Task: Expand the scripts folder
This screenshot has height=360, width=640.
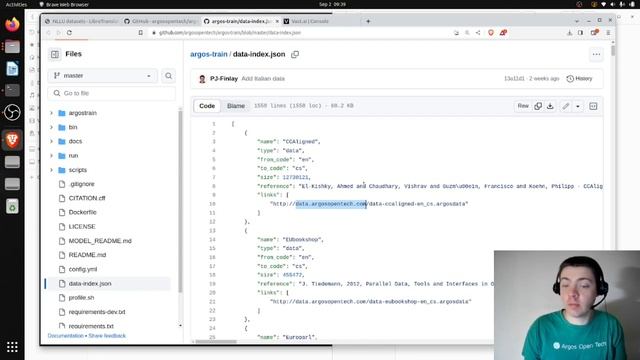Action: click(51, 170)
